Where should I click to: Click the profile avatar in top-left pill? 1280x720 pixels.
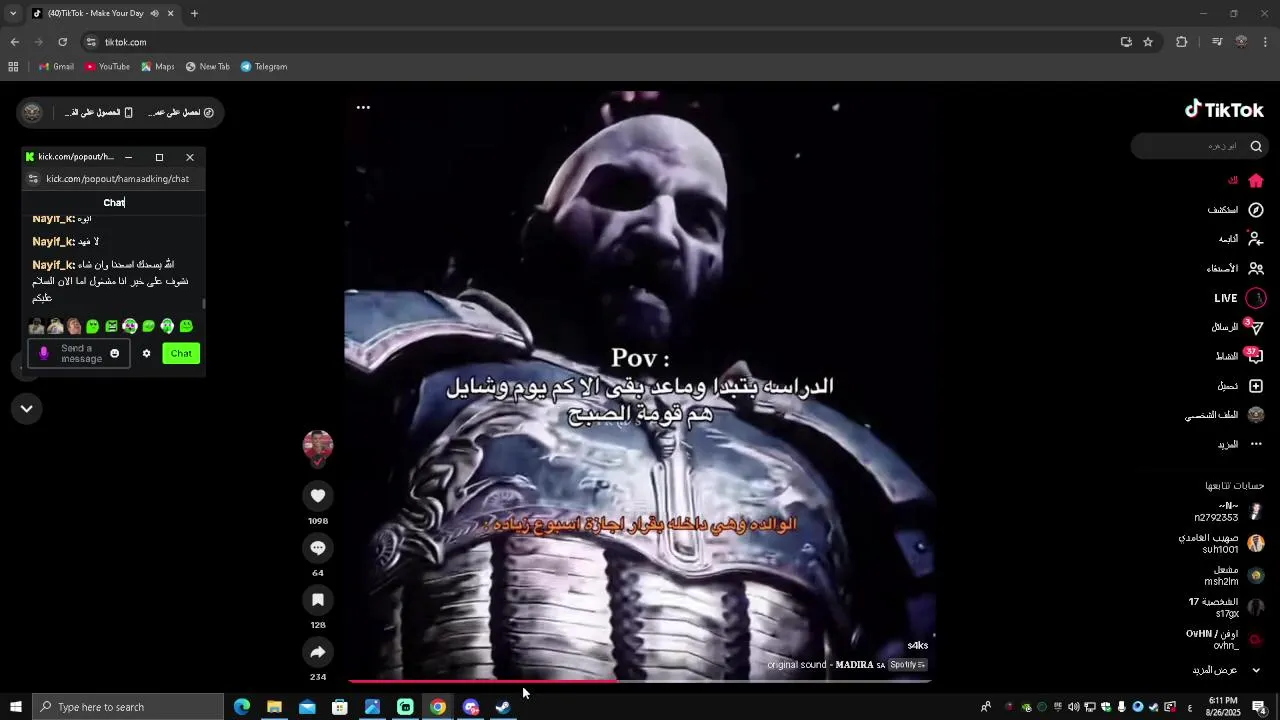[32, 113]
